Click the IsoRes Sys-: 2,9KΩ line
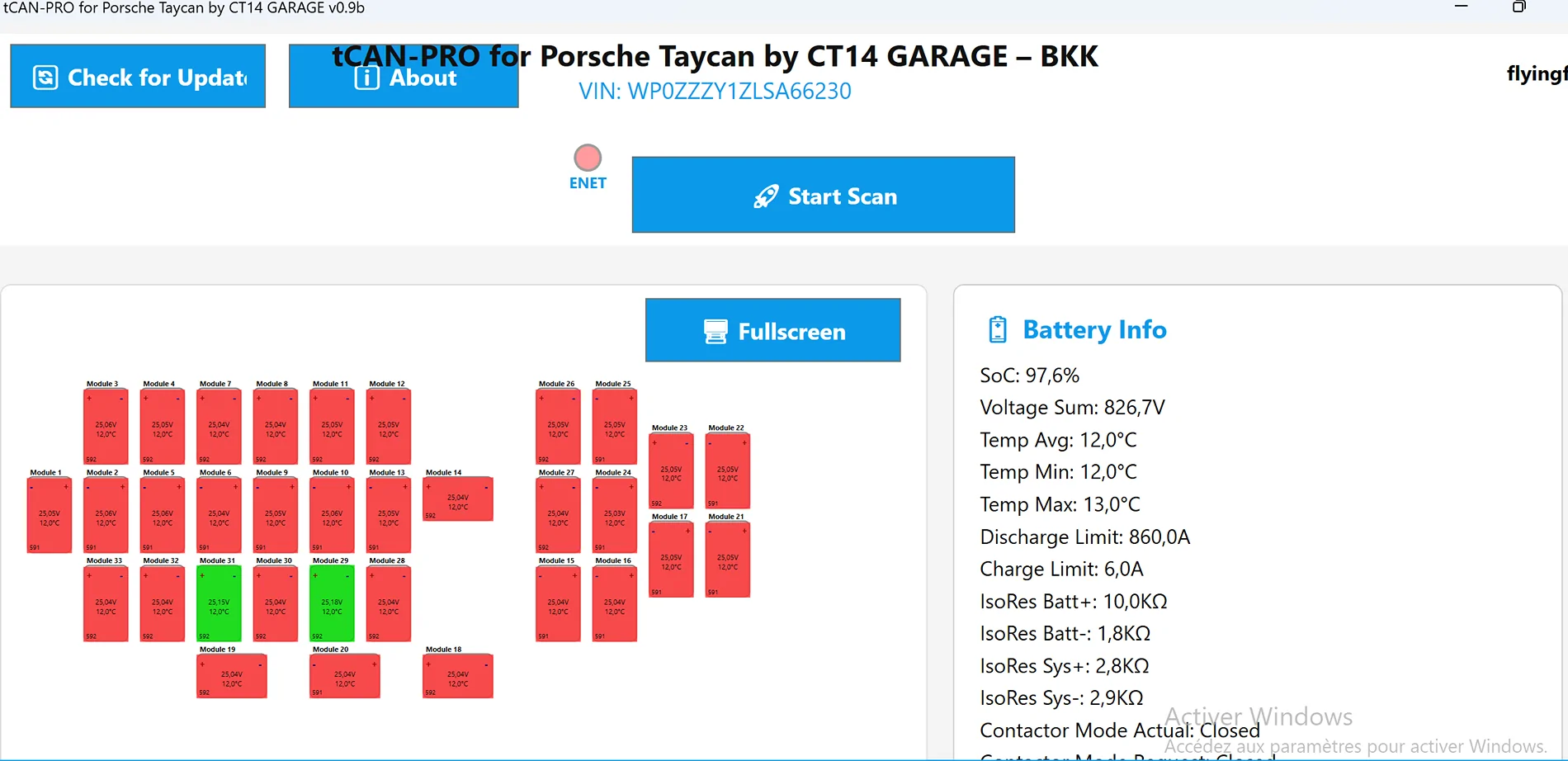 (x=1061, y=698)
